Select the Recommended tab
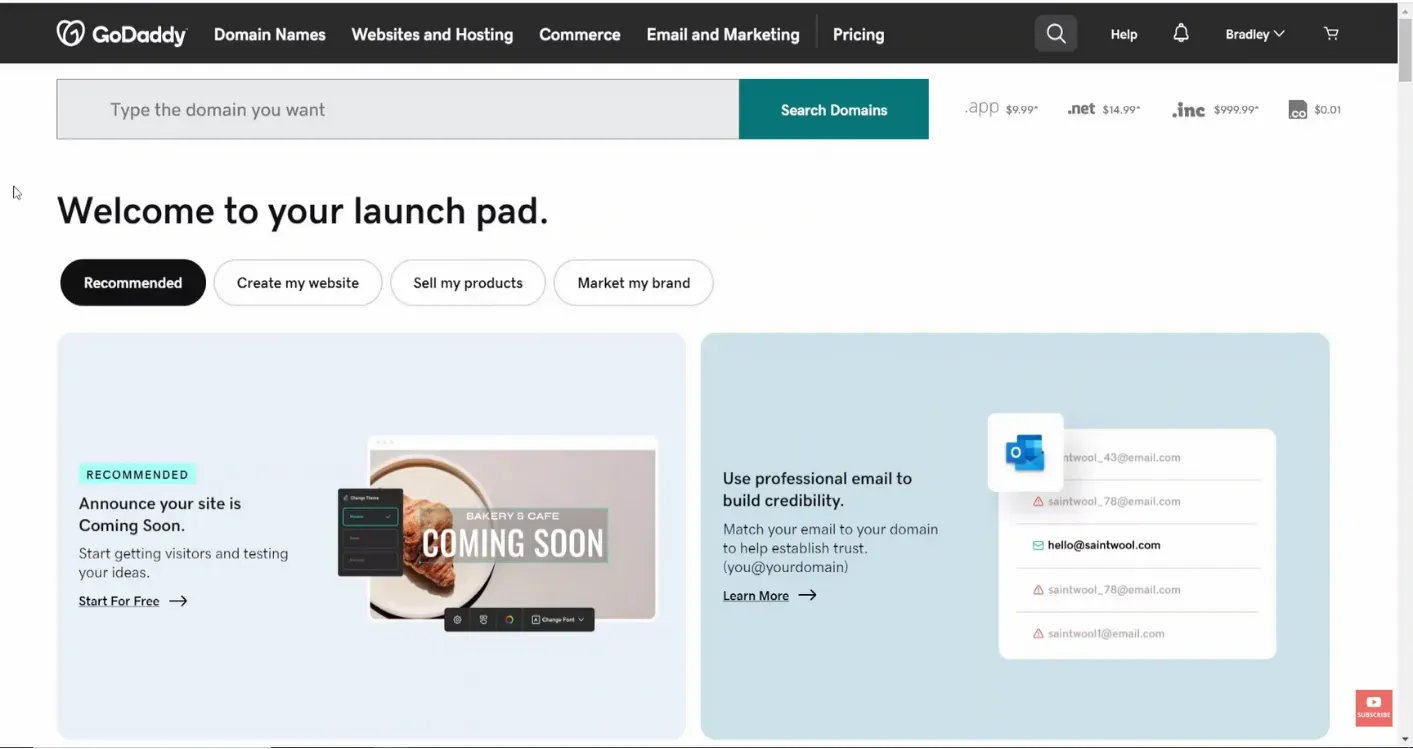The image size is (1413, 749). coord(133,283)
